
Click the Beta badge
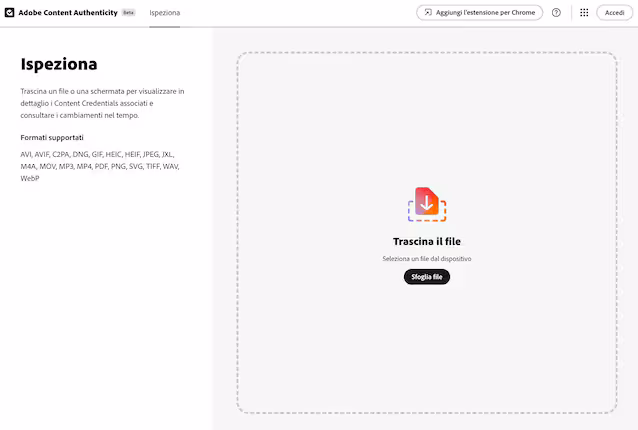point(129,13)
